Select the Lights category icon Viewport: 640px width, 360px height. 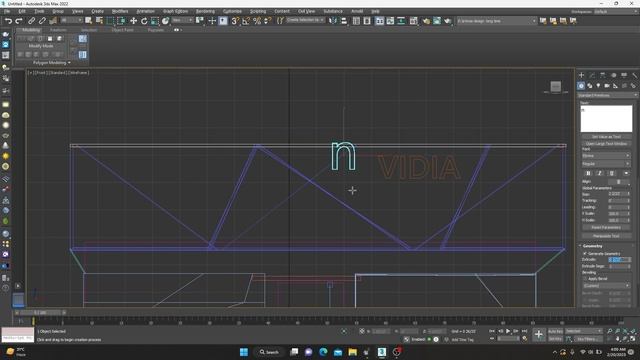[x=598, y=86]
